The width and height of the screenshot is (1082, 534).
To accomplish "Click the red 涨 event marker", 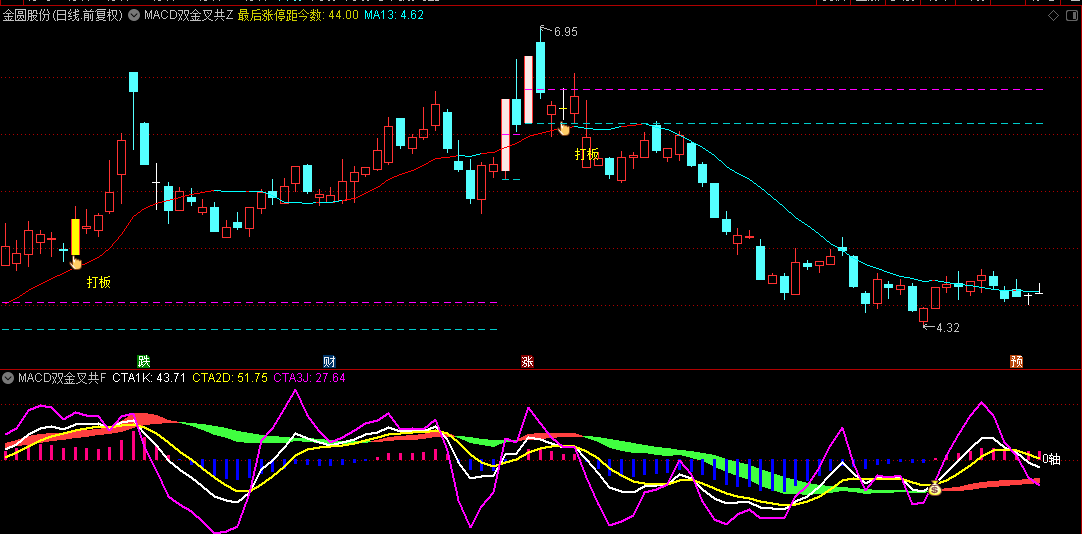I will click(x=527, y=361).
